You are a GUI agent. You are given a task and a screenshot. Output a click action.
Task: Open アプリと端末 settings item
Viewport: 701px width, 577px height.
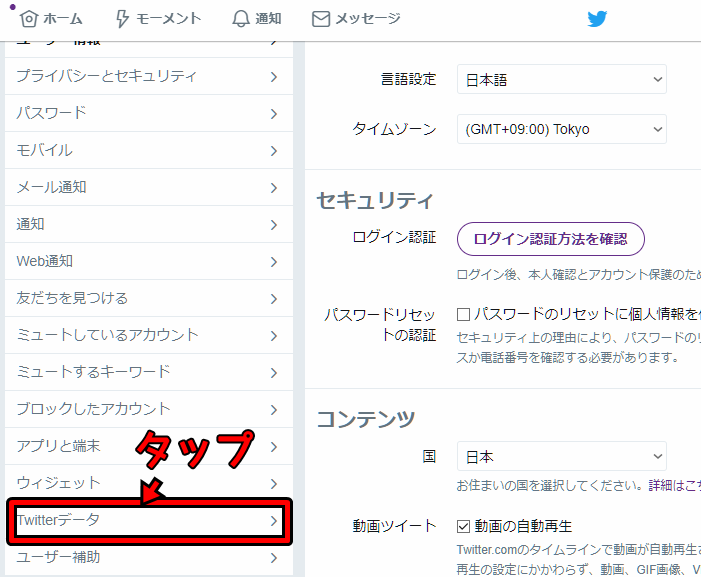[x=149, y=446]
